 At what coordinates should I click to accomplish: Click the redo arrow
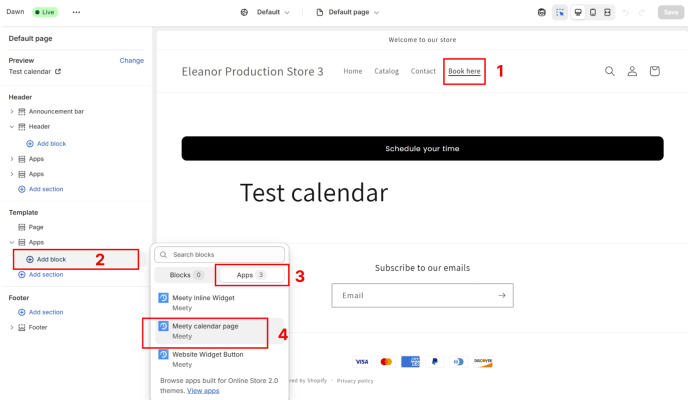642,12
